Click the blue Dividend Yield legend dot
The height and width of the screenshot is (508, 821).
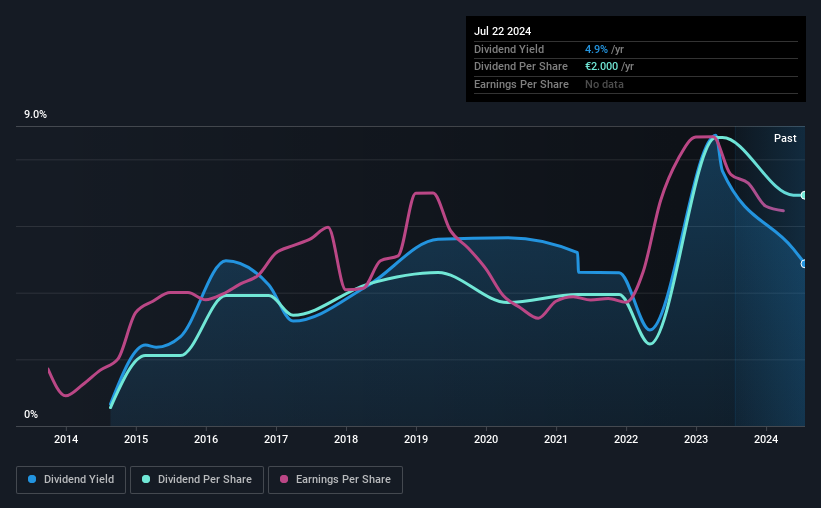[32, 479]
